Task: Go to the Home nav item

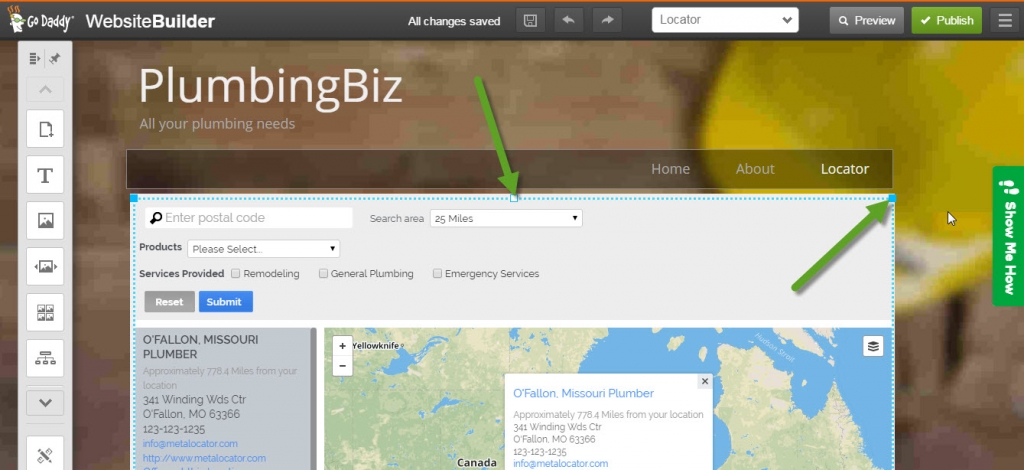Action: (x=670, y=169)
